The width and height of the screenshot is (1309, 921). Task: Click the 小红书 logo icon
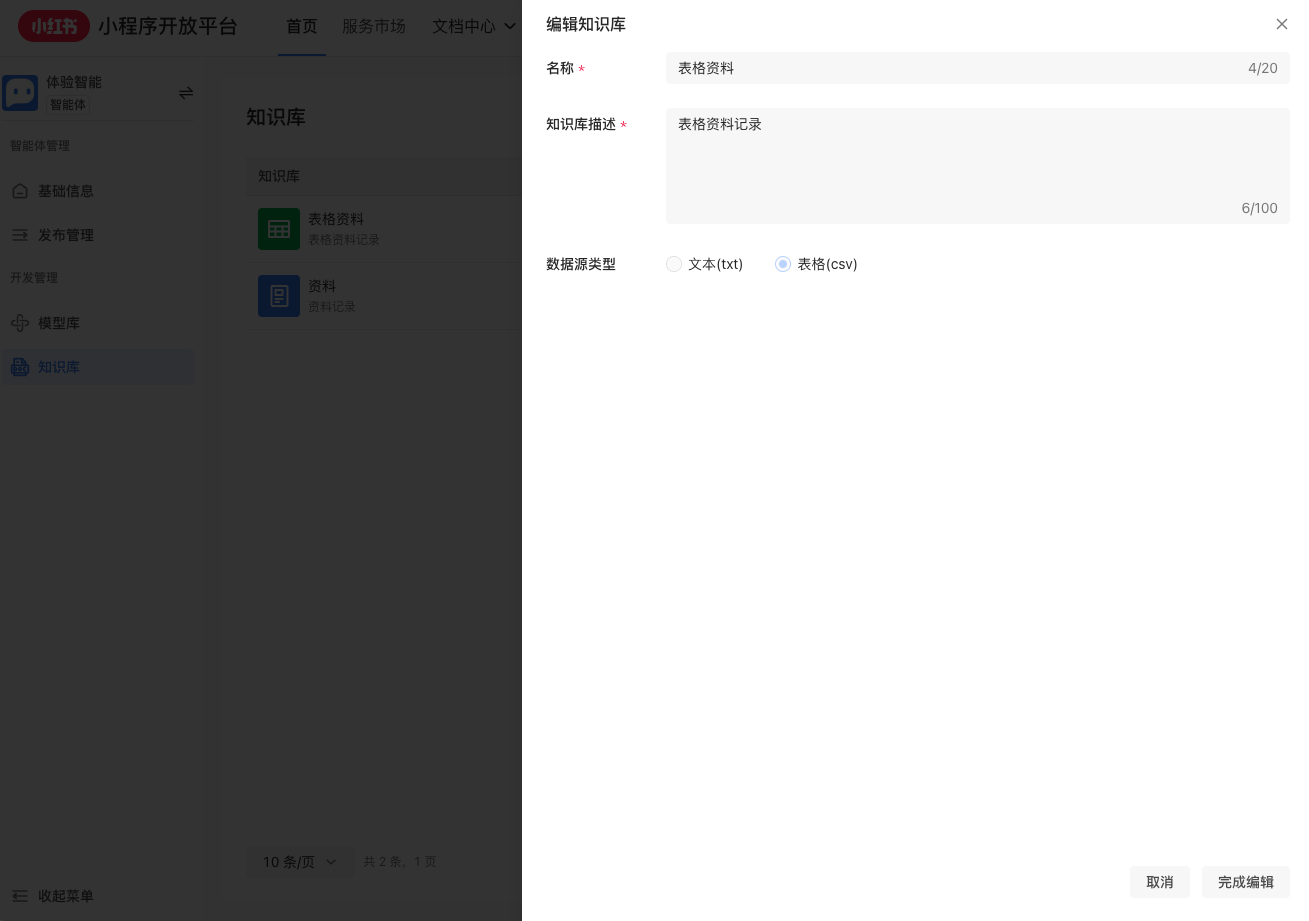pyautogui.click(x=54, y=26)
